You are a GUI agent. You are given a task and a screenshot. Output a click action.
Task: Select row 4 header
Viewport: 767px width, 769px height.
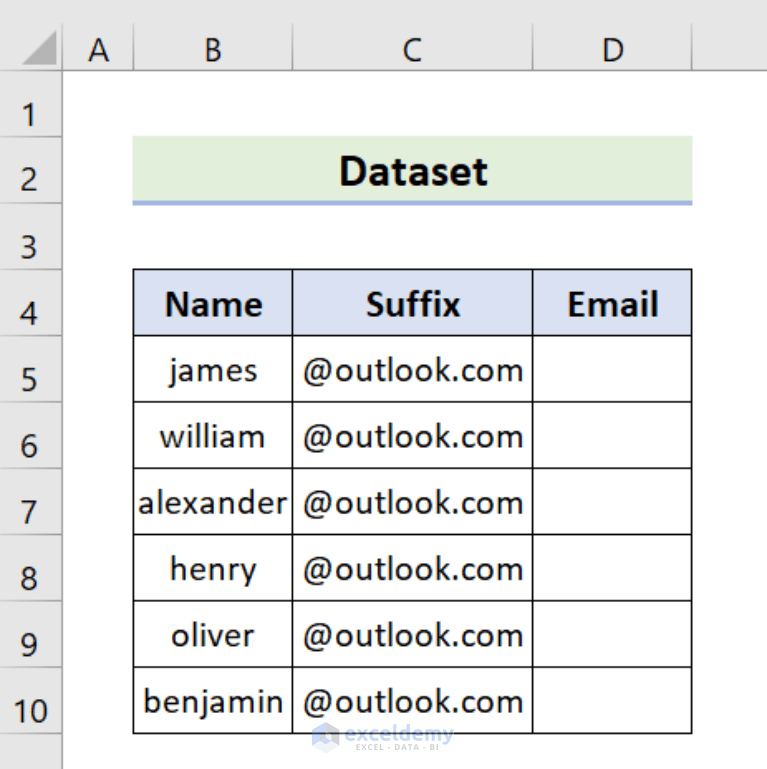30,303
